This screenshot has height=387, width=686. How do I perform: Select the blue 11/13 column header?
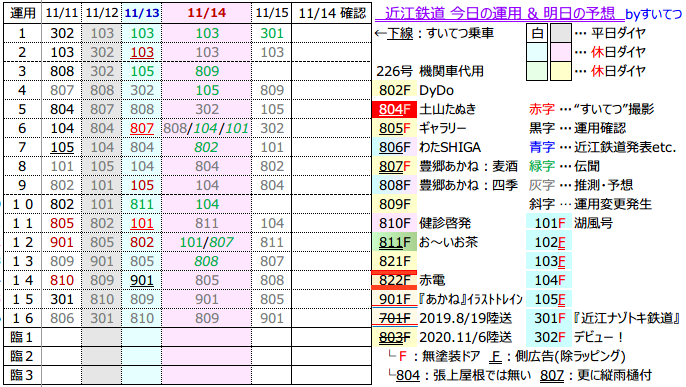coord(142,13)
